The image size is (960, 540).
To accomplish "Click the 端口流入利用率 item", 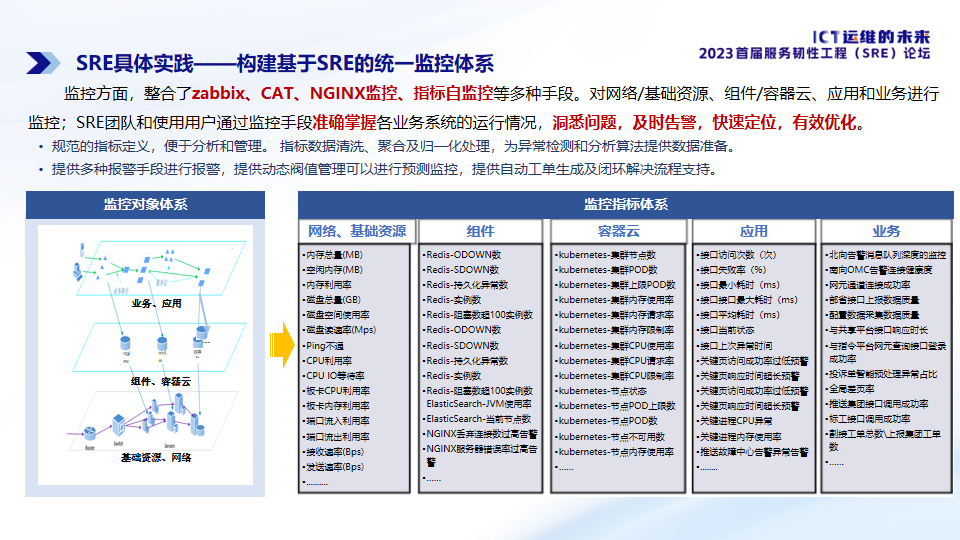I will 336,421.
